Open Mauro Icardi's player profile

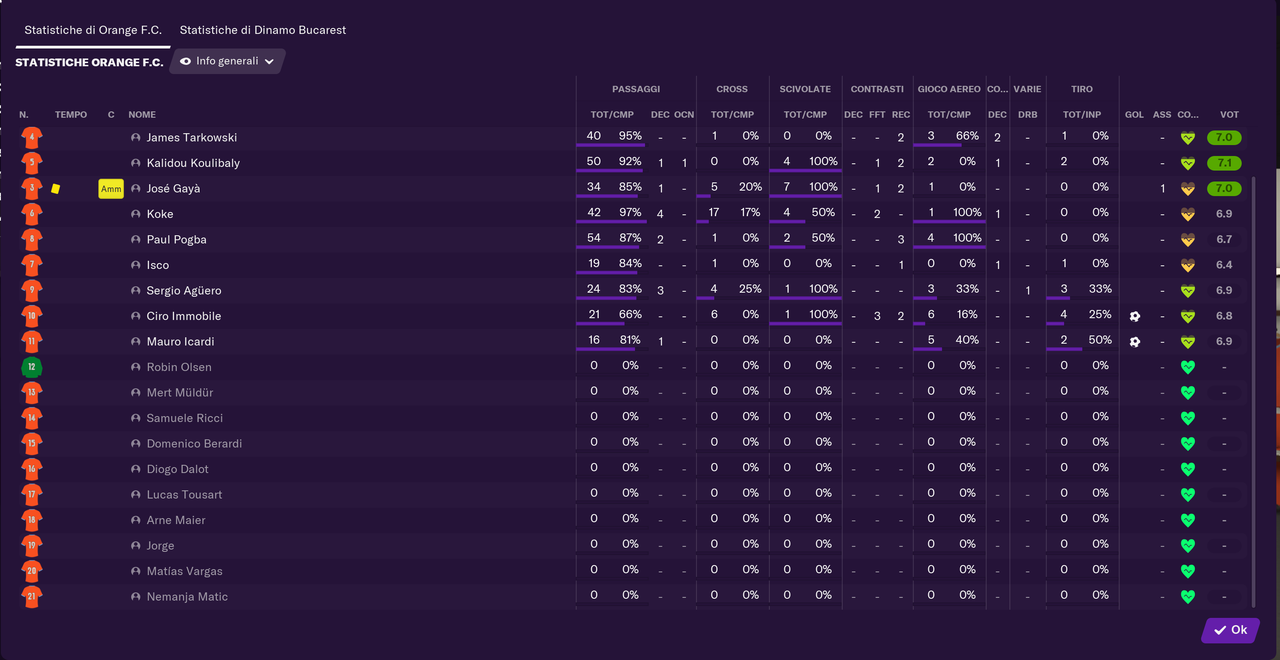click(178, 342)
